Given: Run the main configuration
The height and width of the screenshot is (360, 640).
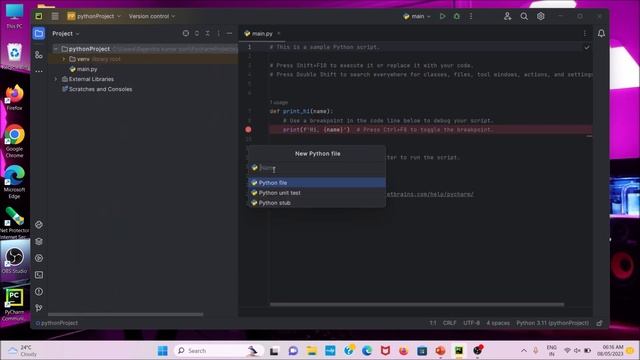Looking at the screenshot, I should (442, 16).
